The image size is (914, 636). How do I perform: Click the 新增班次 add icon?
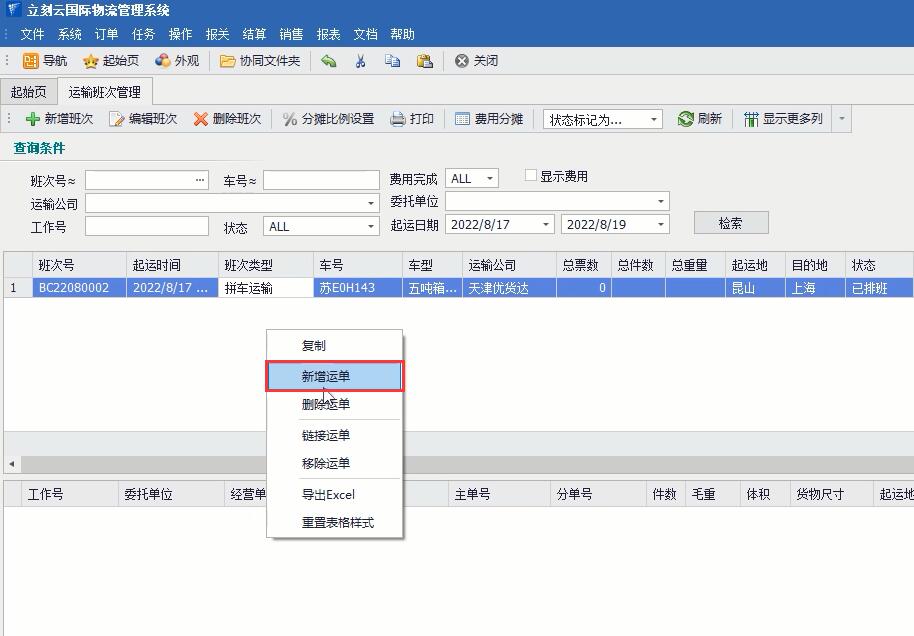coord(33,119)
